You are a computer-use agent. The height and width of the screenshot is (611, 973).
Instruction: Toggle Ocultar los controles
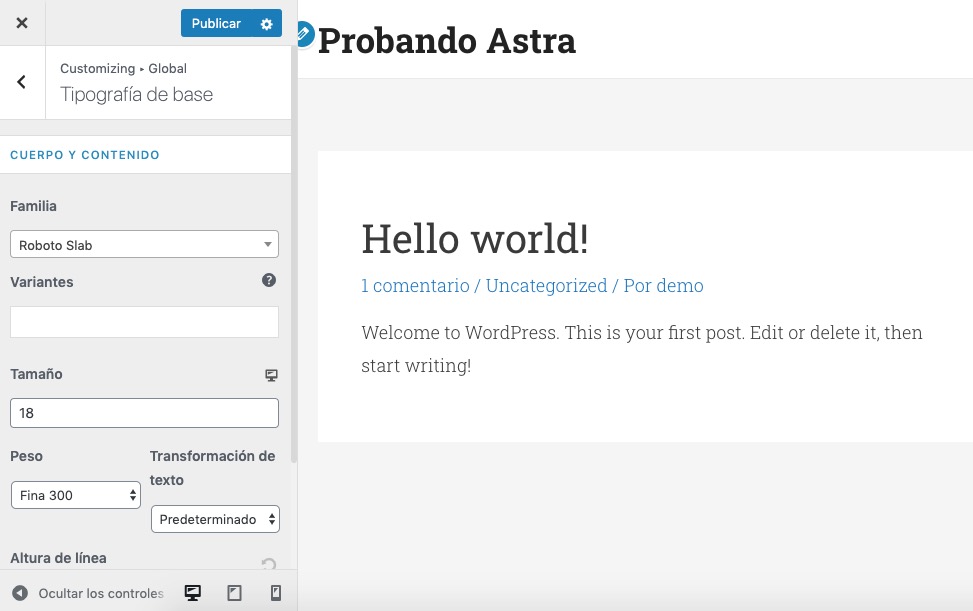click(x=100, y=592)
